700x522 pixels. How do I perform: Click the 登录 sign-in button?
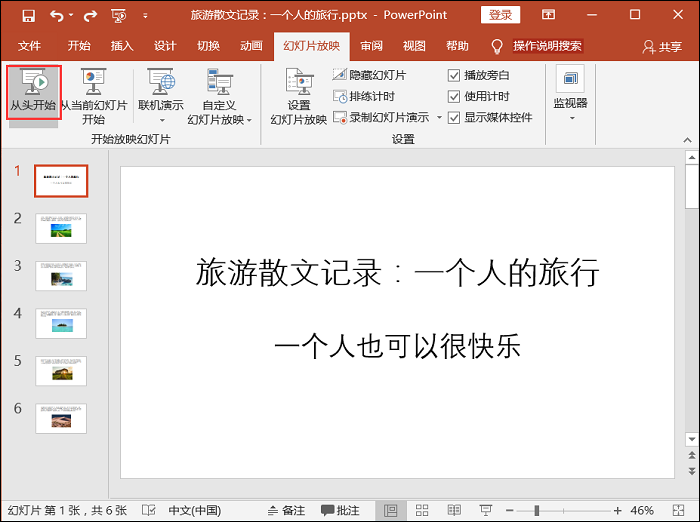[500, 15]
